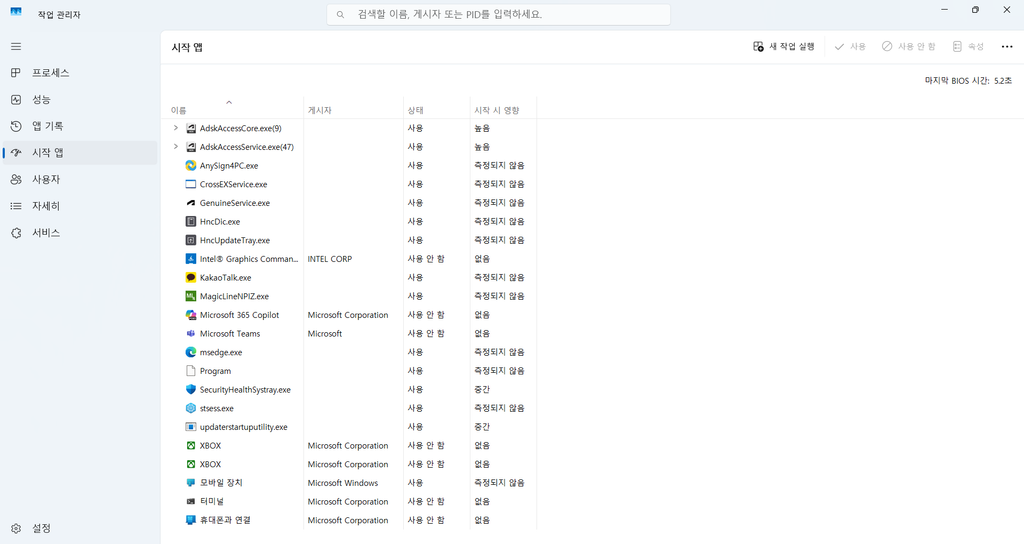
Task: Click the 모바일 장치 icon
Action: (191, 483)
